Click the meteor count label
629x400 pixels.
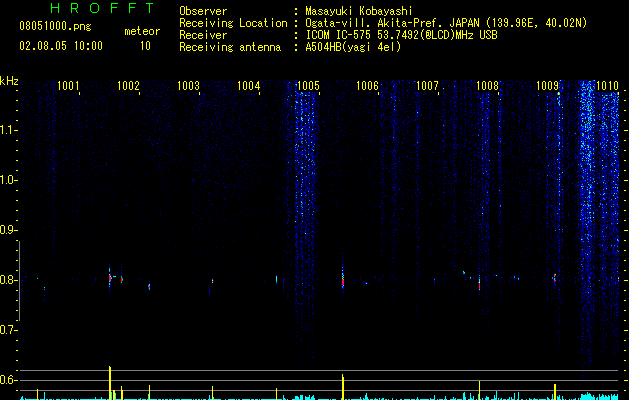(142, 31)
